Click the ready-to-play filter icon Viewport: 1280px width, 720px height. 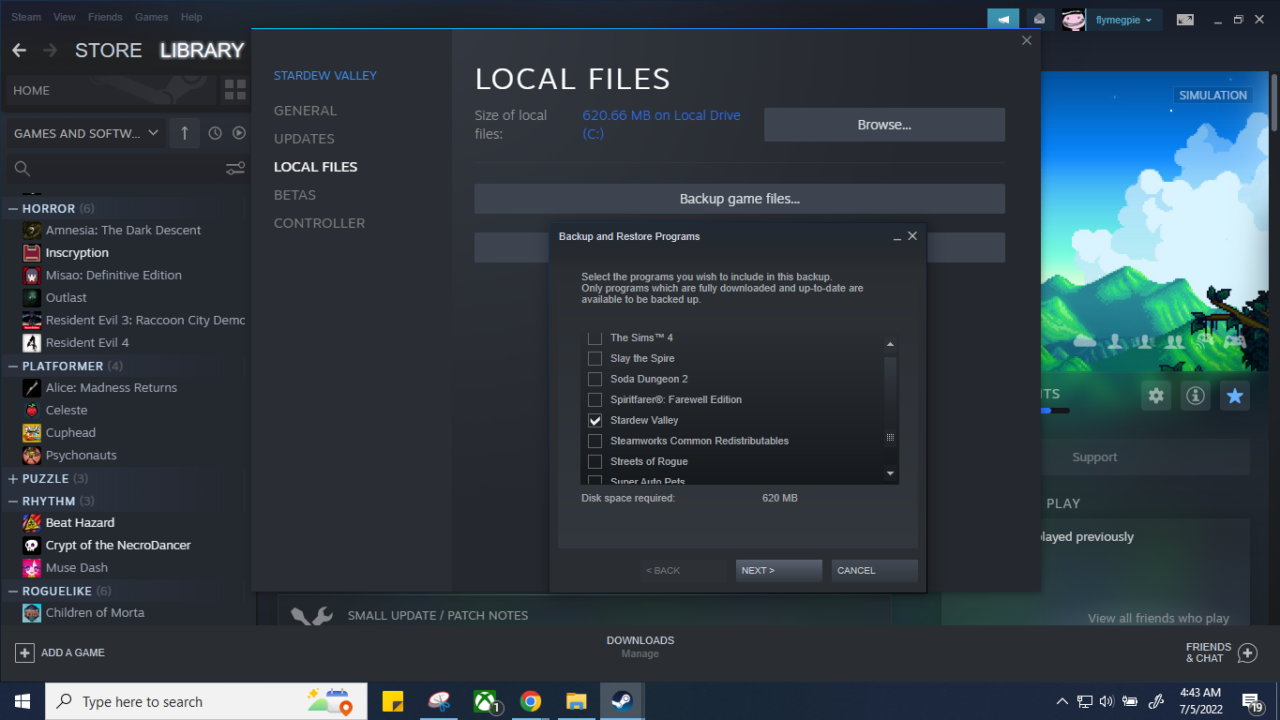pos(239,133)
